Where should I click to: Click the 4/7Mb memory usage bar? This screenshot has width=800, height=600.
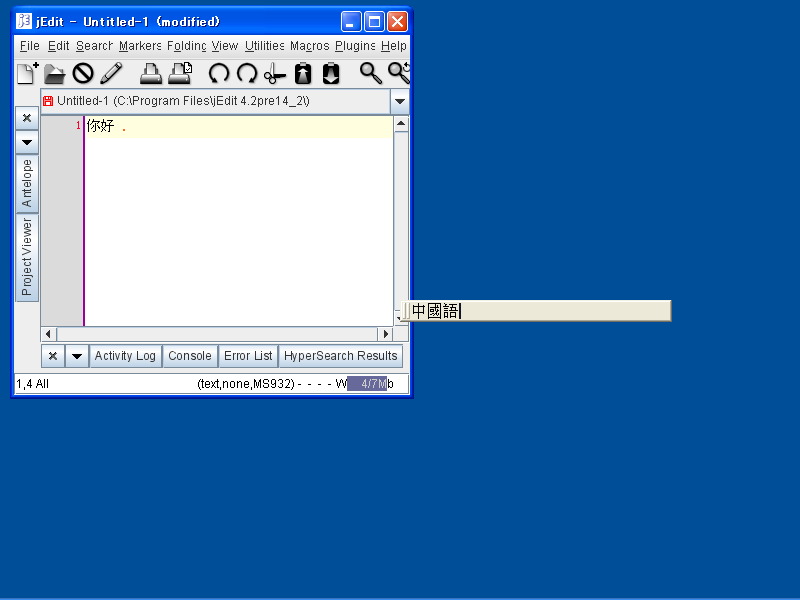point(367,384)
